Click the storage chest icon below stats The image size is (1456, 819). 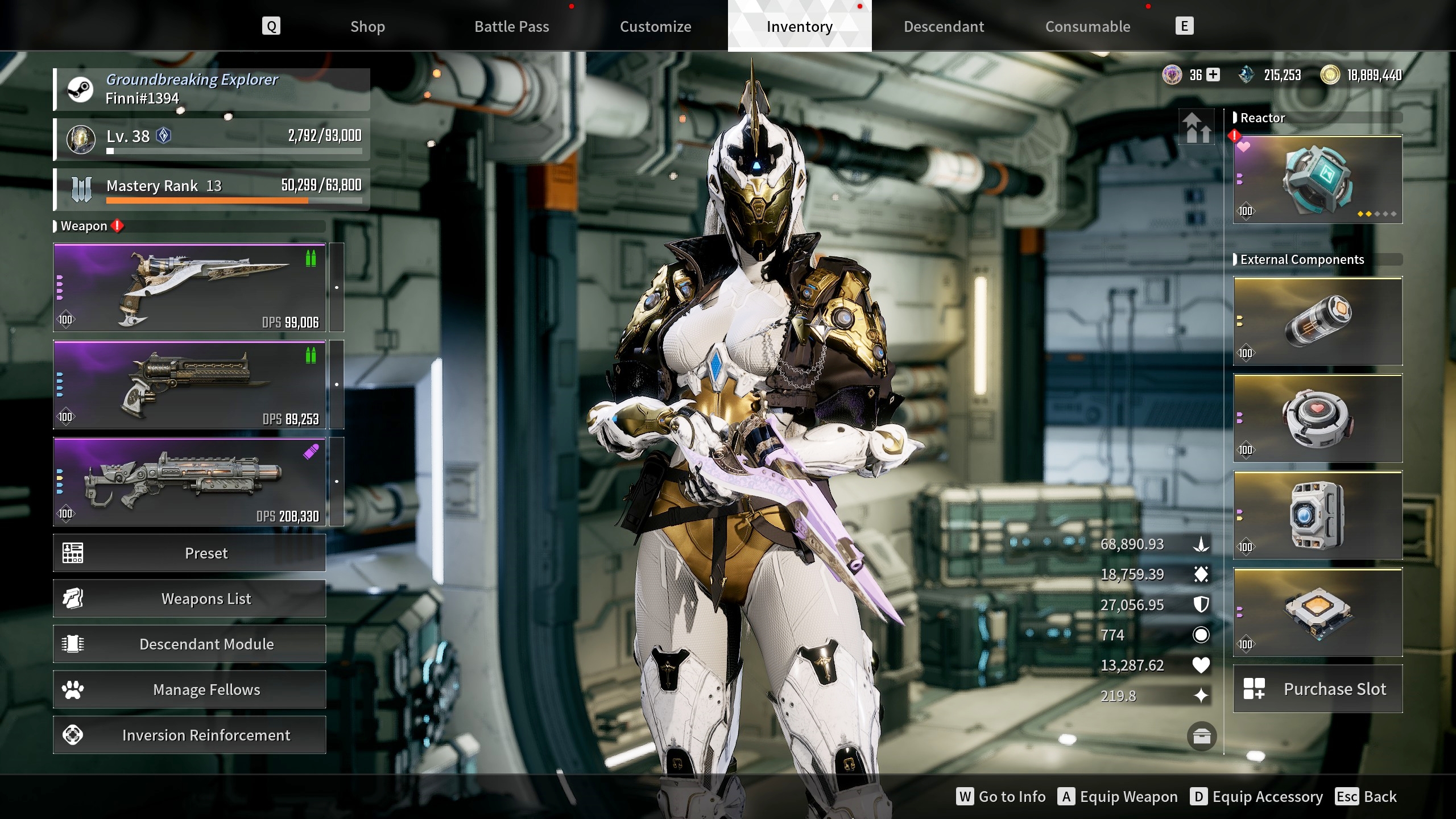1201,737
